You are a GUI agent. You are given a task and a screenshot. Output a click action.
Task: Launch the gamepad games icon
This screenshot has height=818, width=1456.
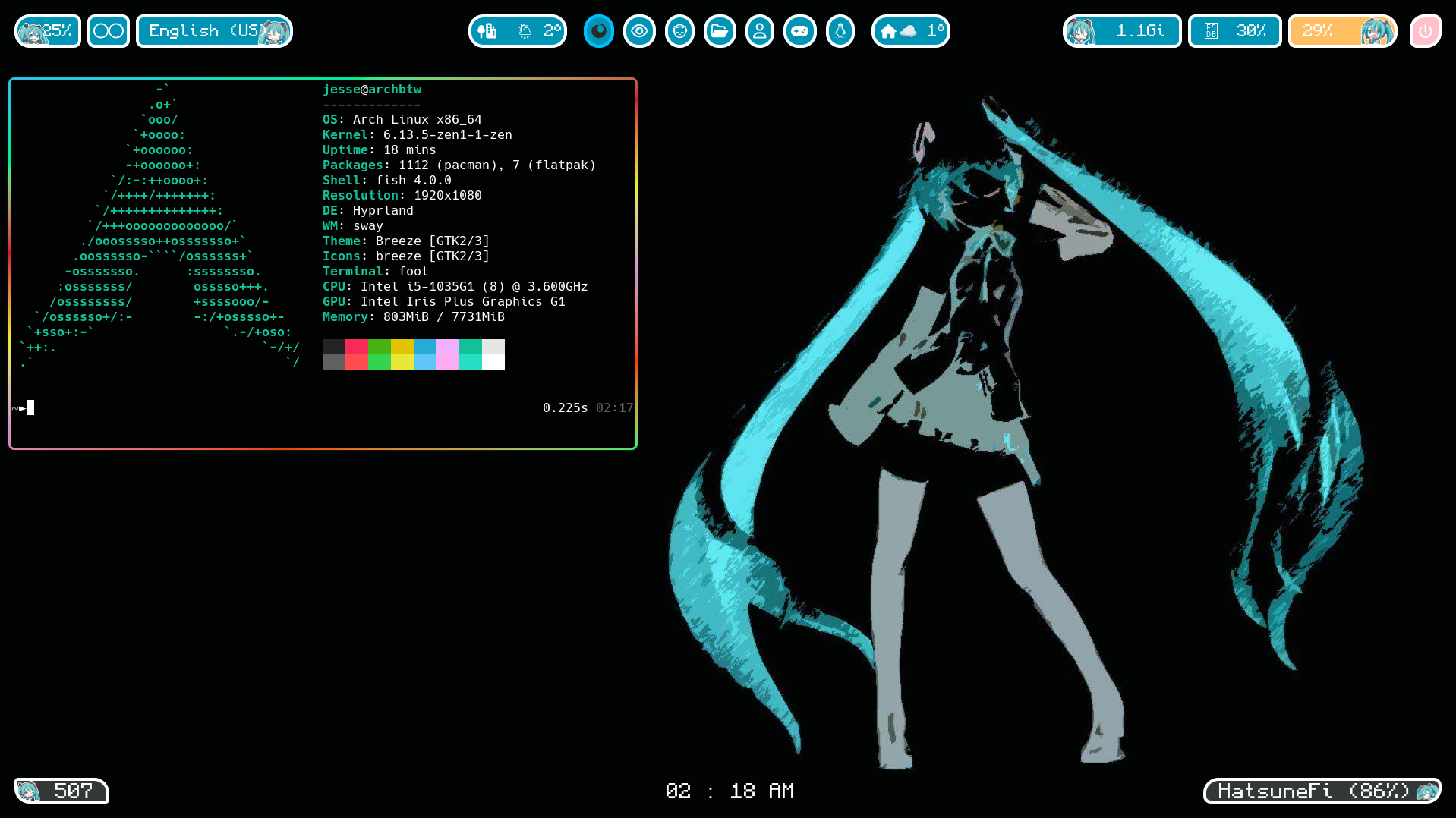(800, 31)
